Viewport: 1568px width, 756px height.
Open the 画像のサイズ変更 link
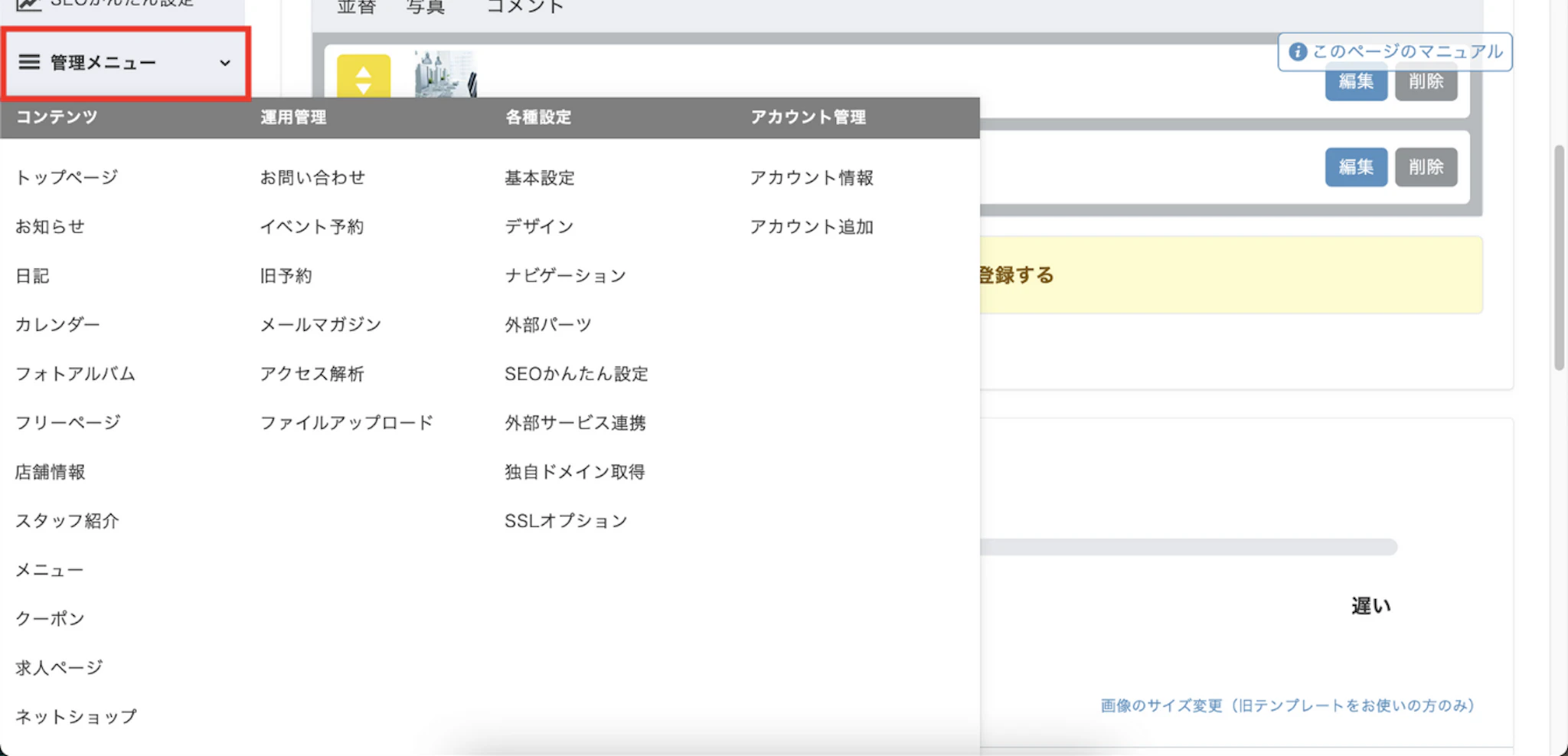pos(1287,705)
